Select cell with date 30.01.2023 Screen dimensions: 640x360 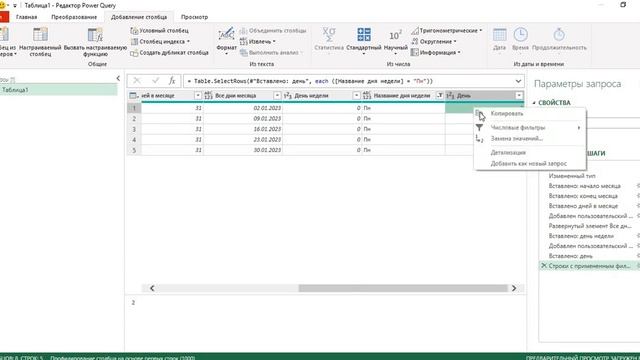(x=243, y=150)
